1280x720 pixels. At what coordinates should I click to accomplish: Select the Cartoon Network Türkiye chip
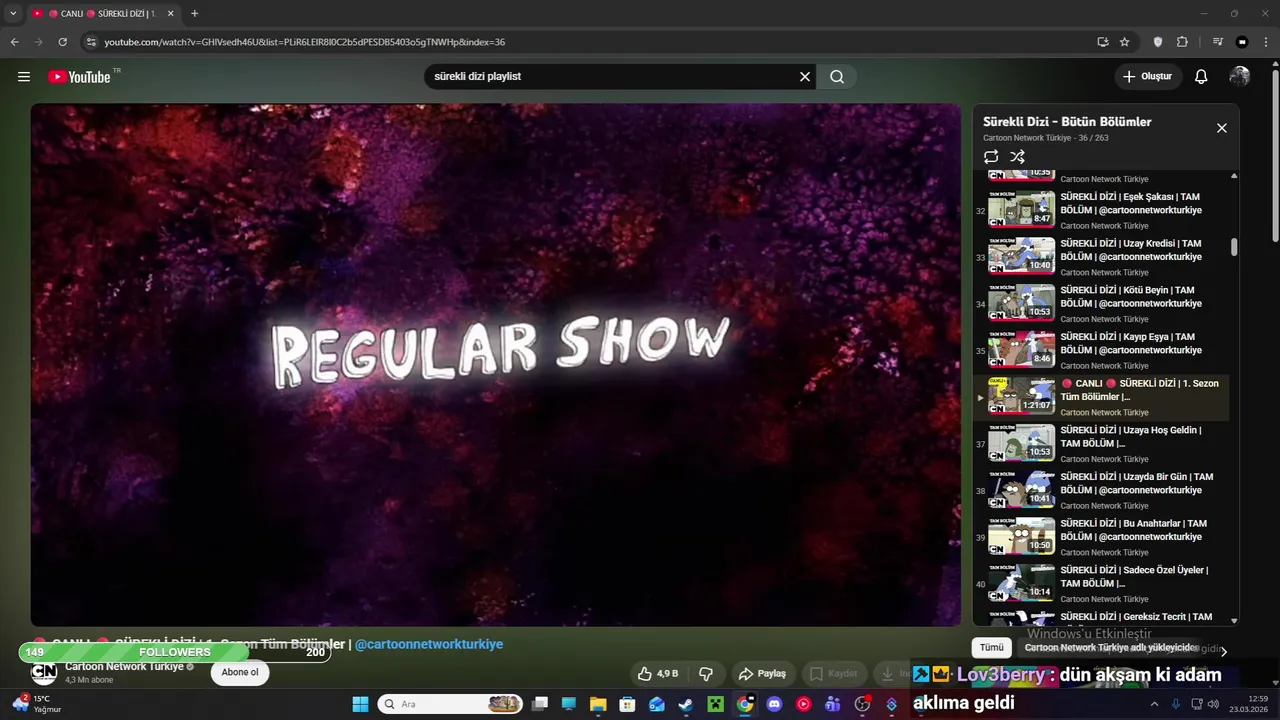coord(1111,648)
